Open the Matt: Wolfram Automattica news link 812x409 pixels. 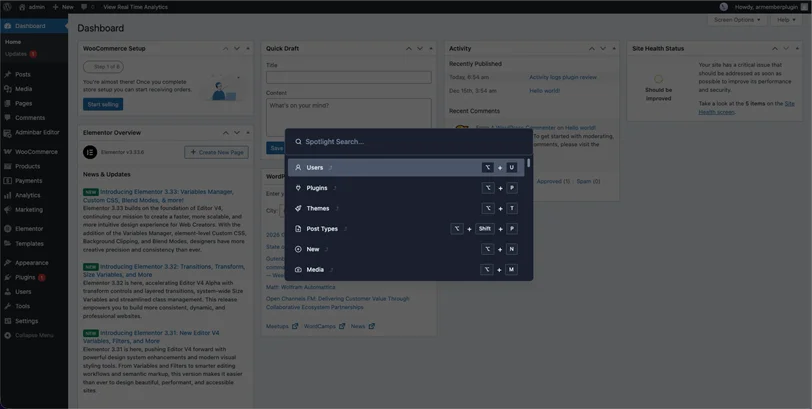point(300,287)
